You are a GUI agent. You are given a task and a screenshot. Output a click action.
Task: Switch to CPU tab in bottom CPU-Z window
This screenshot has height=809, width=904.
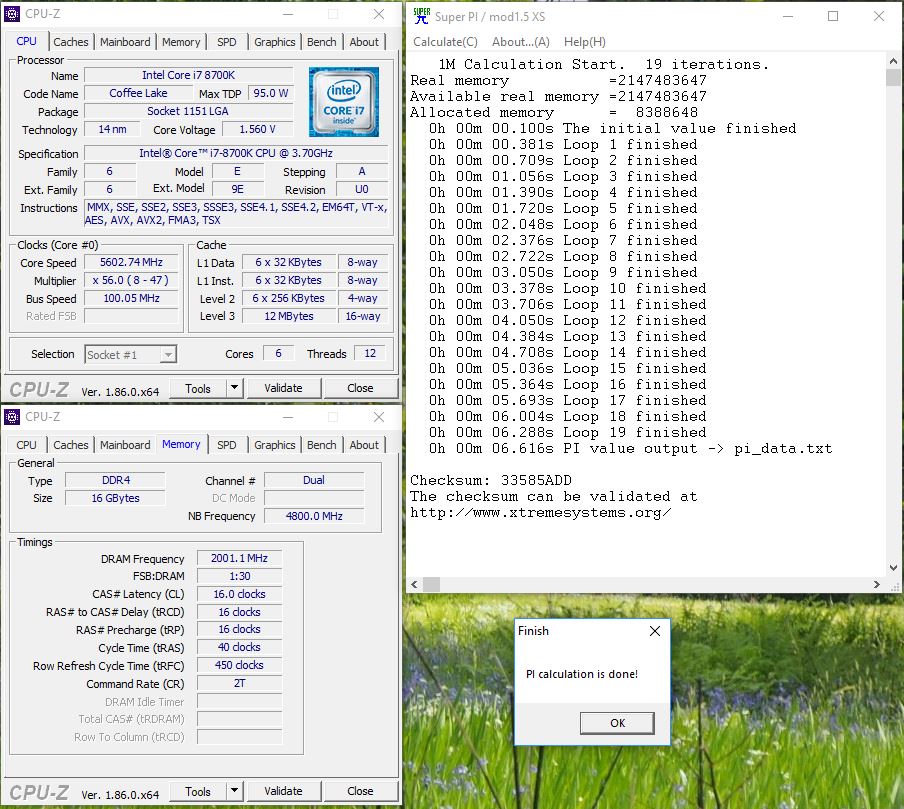26,445
